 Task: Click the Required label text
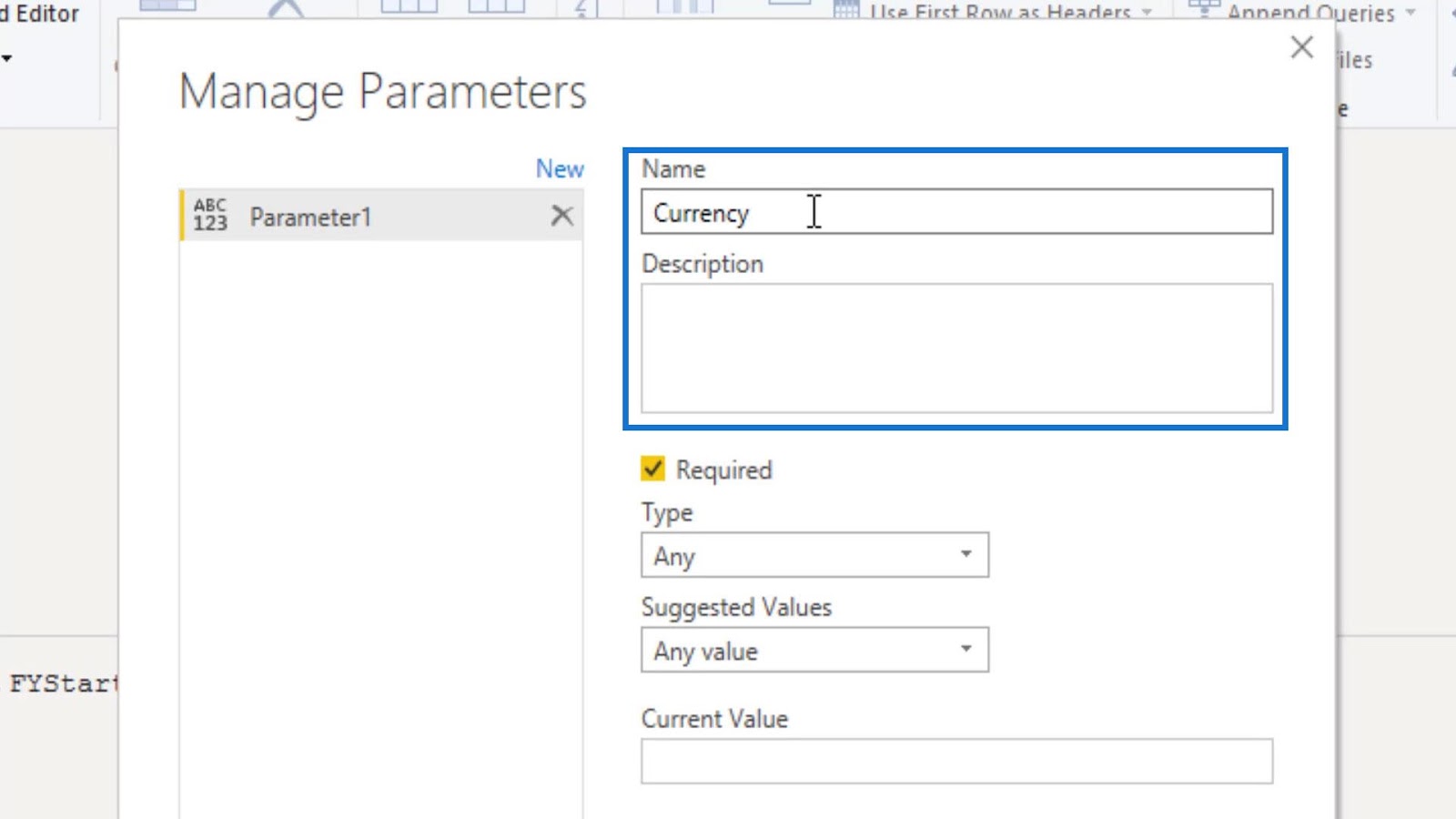point(723,470)
